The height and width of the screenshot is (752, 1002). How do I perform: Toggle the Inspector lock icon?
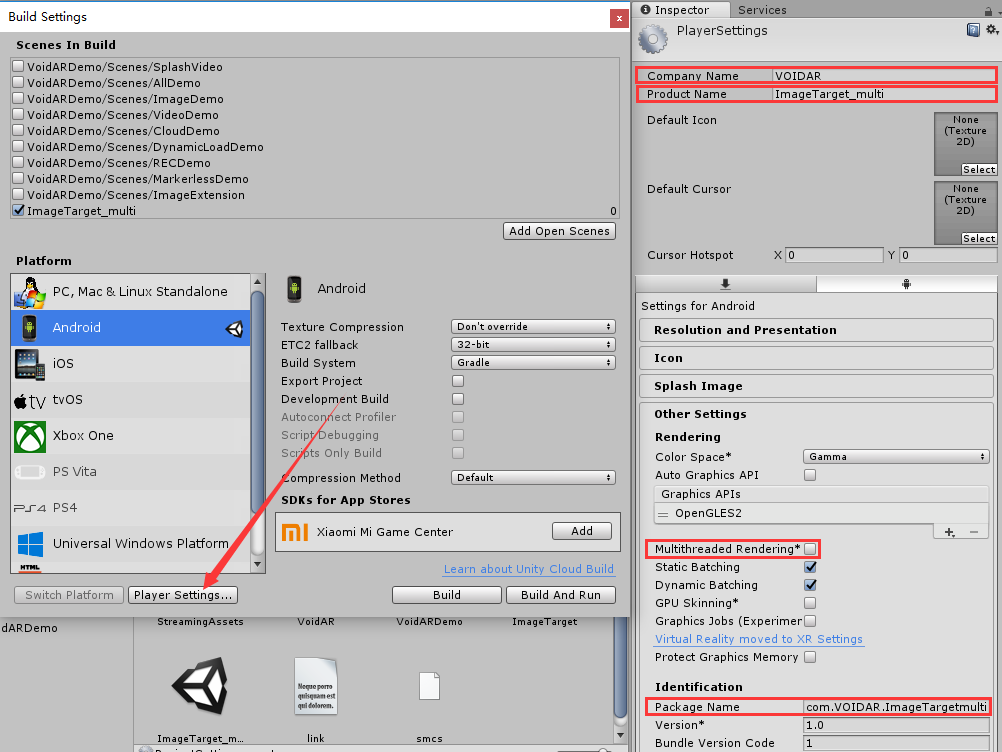[x=988, y=10]
